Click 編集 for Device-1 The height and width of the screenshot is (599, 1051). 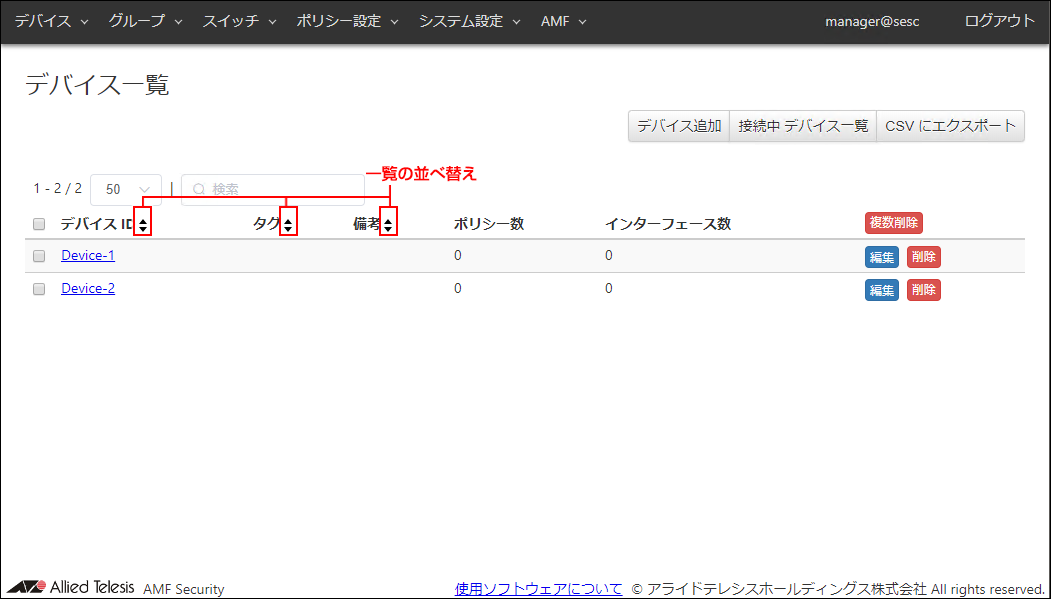pyautogui.click(x=881, y=257)
